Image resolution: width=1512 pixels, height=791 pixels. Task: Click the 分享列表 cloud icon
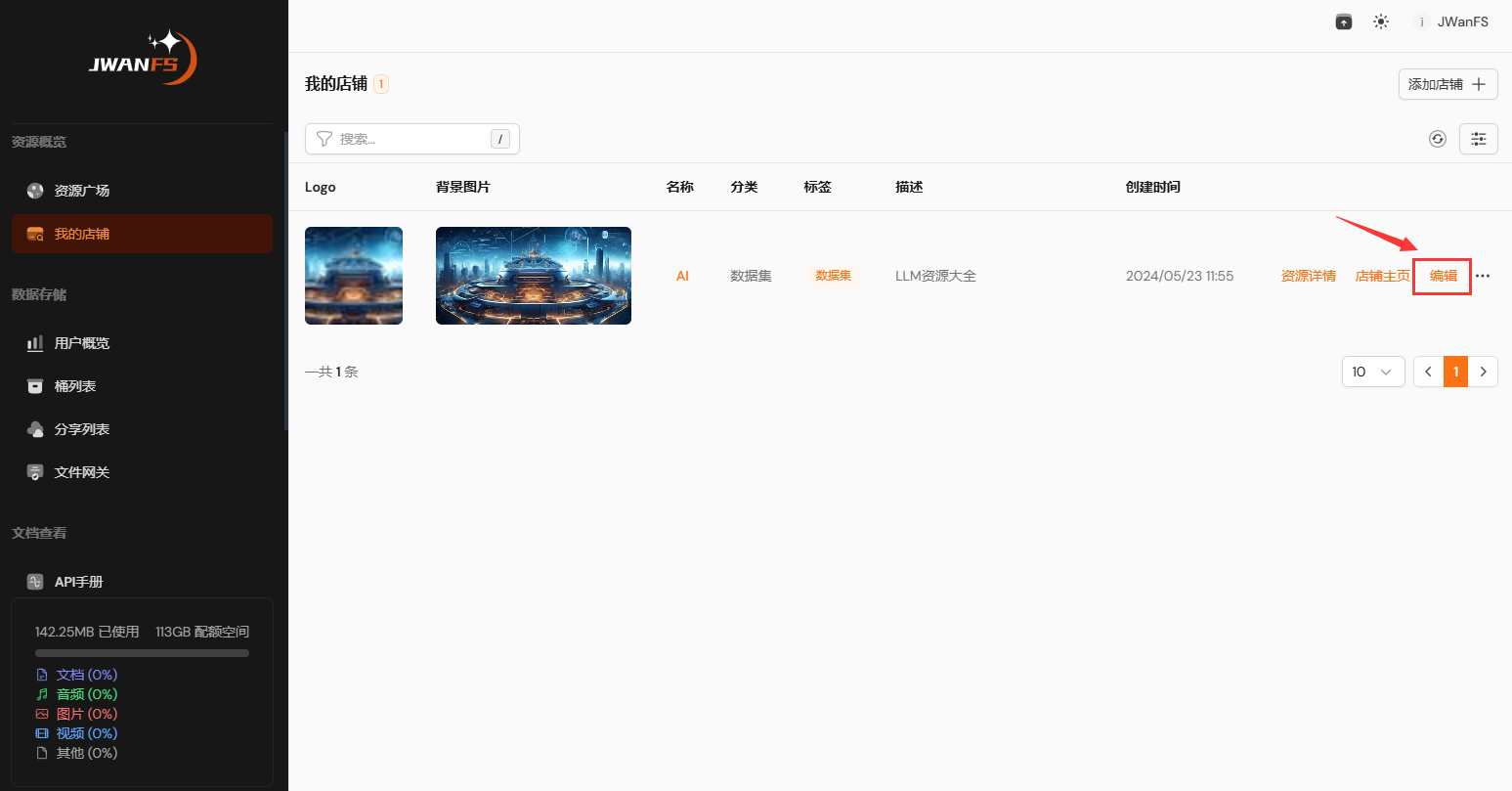35,429
